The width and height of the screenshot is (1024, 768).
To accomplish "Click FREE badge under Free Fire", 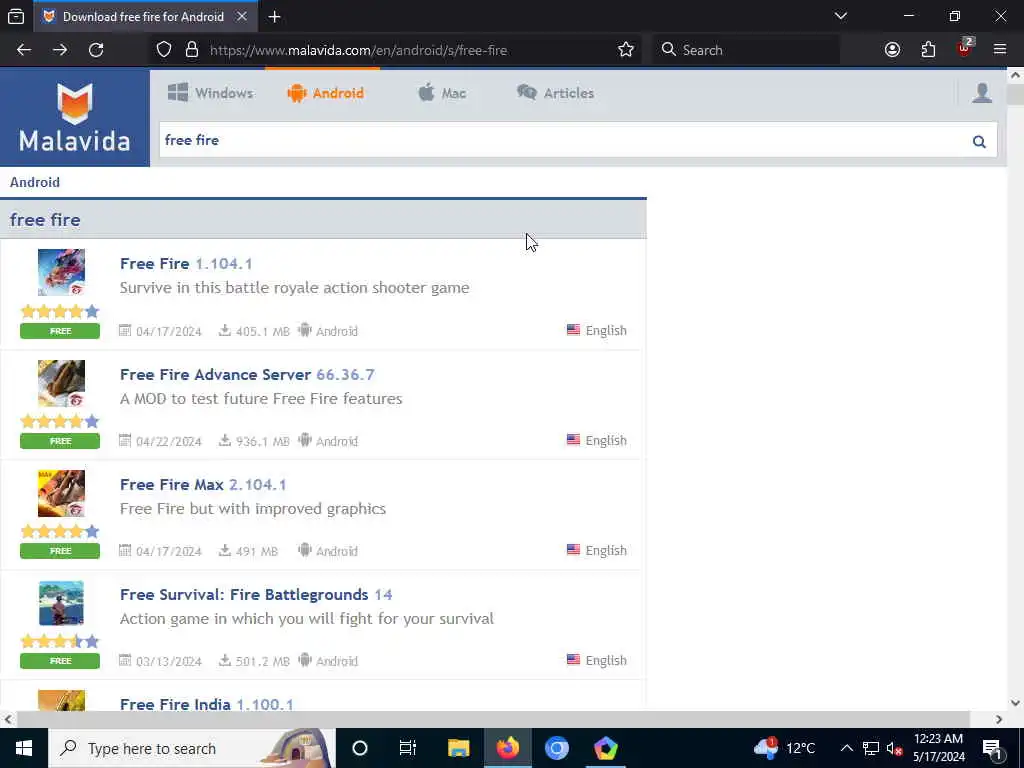I will 60,331.
